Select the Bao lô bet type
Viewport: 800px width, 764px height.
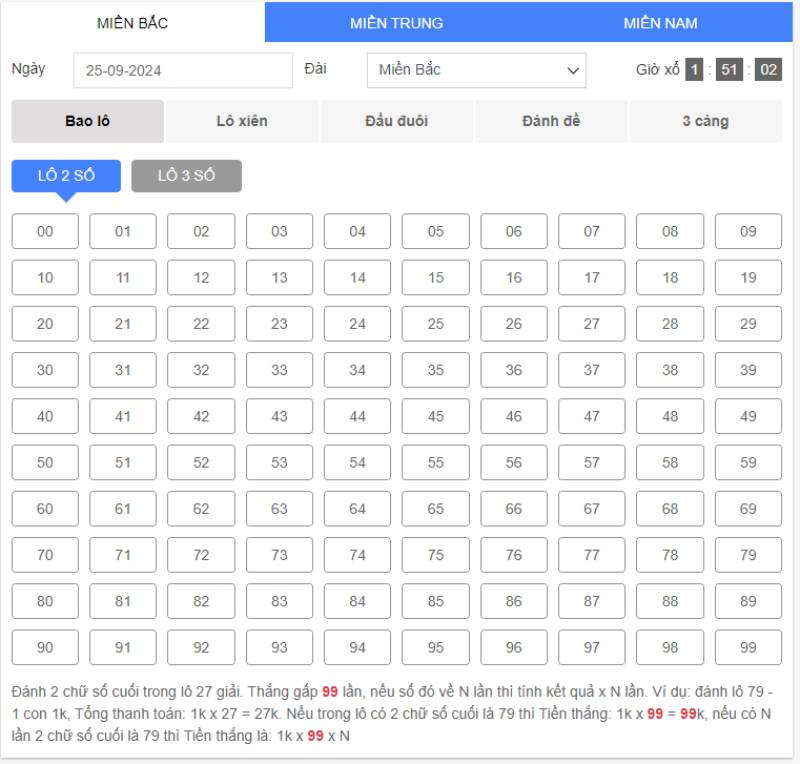click(x=88, y=121)
